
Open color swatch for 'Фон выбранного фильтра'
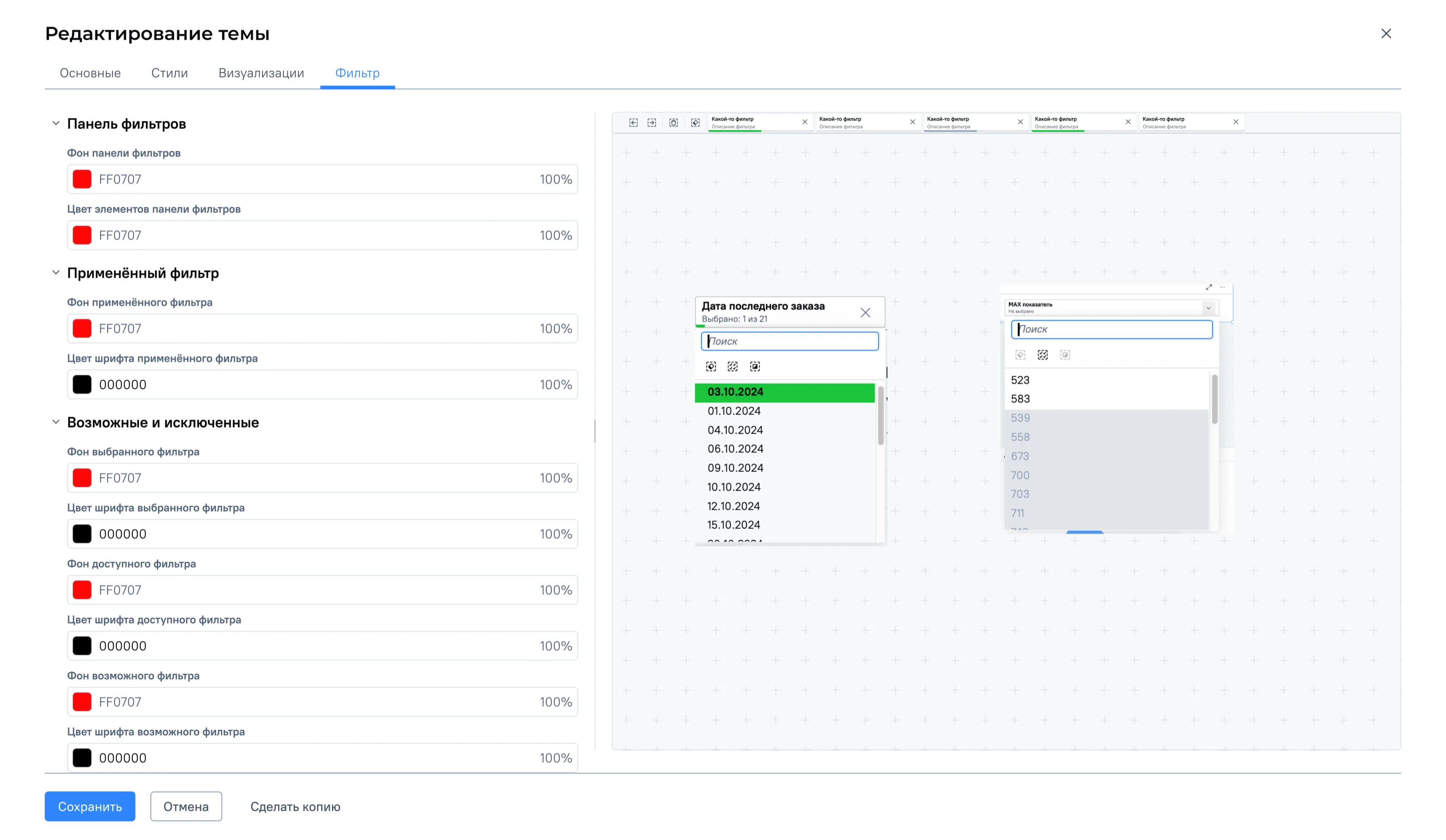(82, 478)
